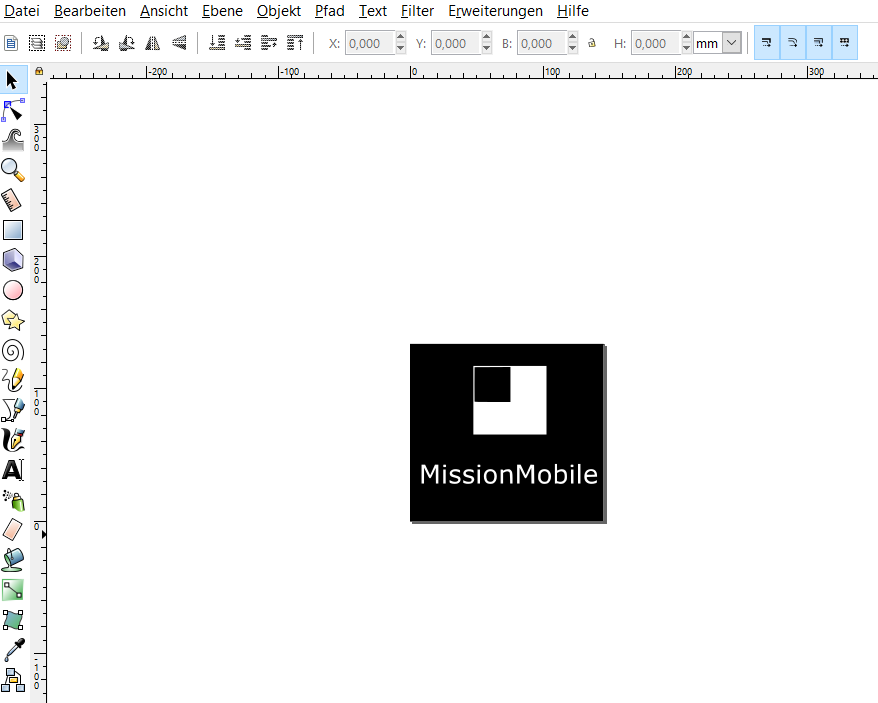Select the Mesh gradient tool
This screenshot has width=878, height=703.
12,620
